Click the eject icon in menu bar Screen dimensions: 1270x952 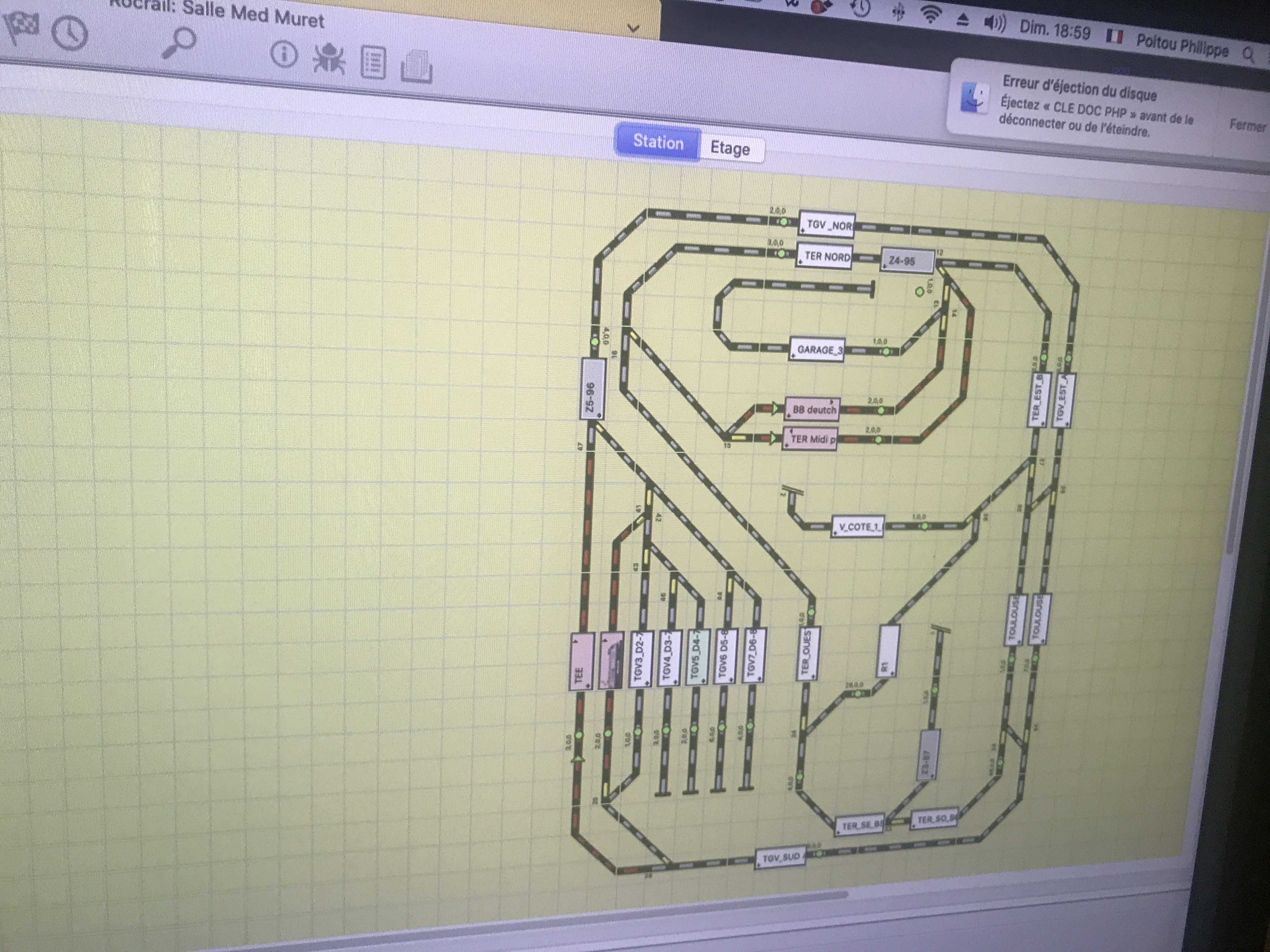pos(963,20)
